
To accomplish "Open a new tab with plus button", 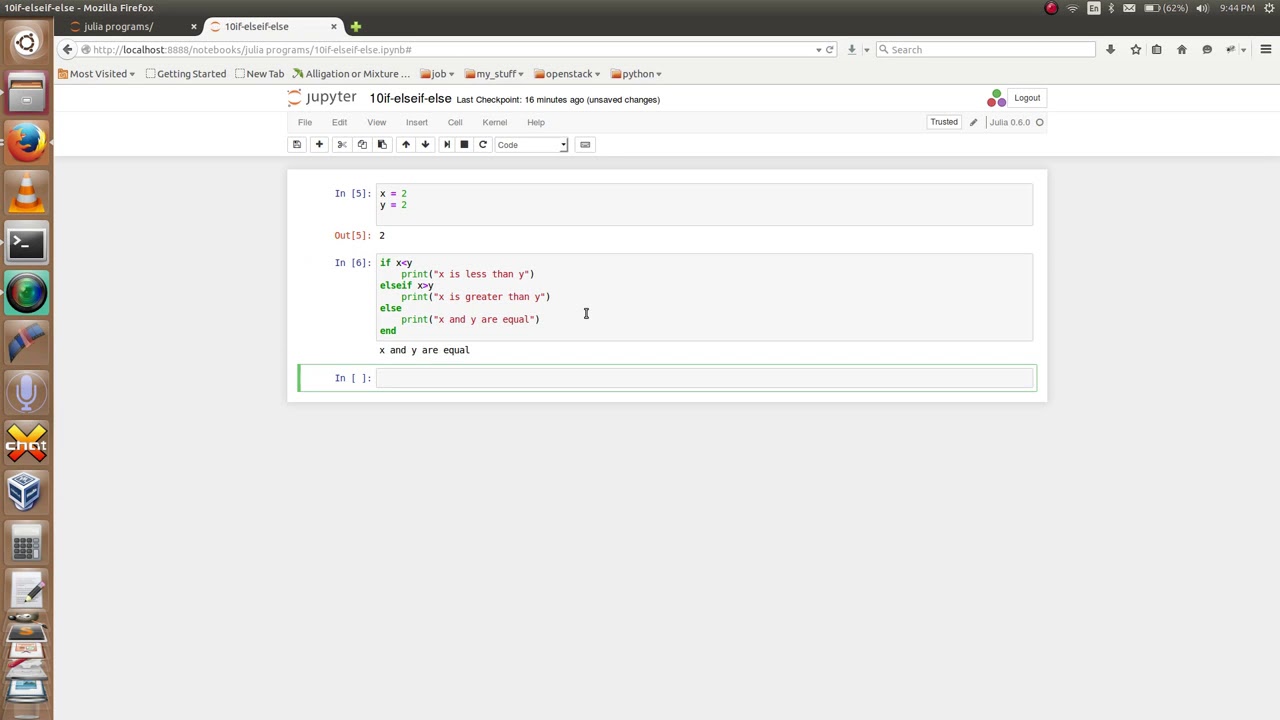I will [355, 26].
